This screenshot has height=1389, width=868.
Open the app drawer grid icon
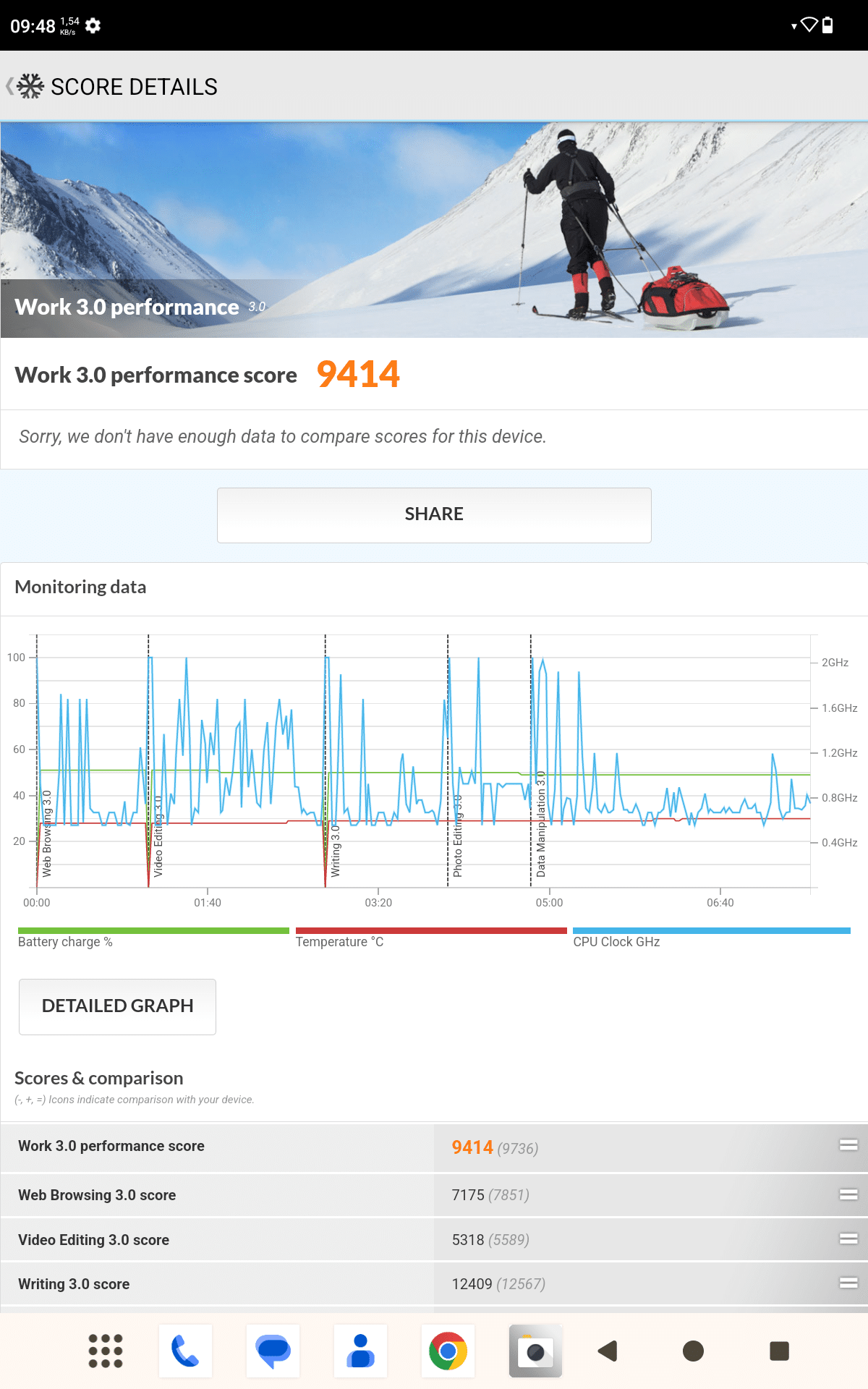click(x=106, y=1351)
